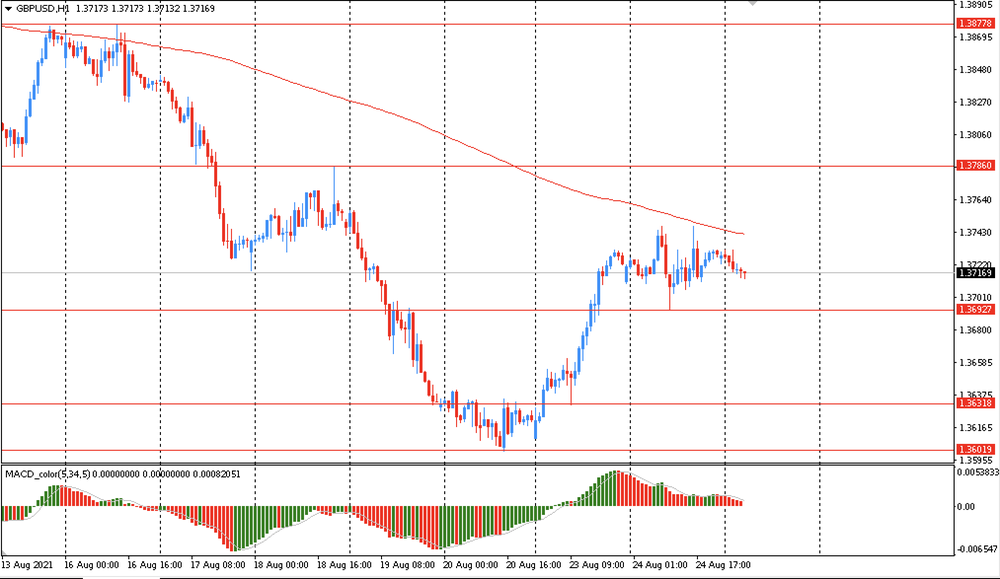Viewport: 1000px width, 579px height.
Task: Click the 1.38060 price scale value
Action: point(976,135)
